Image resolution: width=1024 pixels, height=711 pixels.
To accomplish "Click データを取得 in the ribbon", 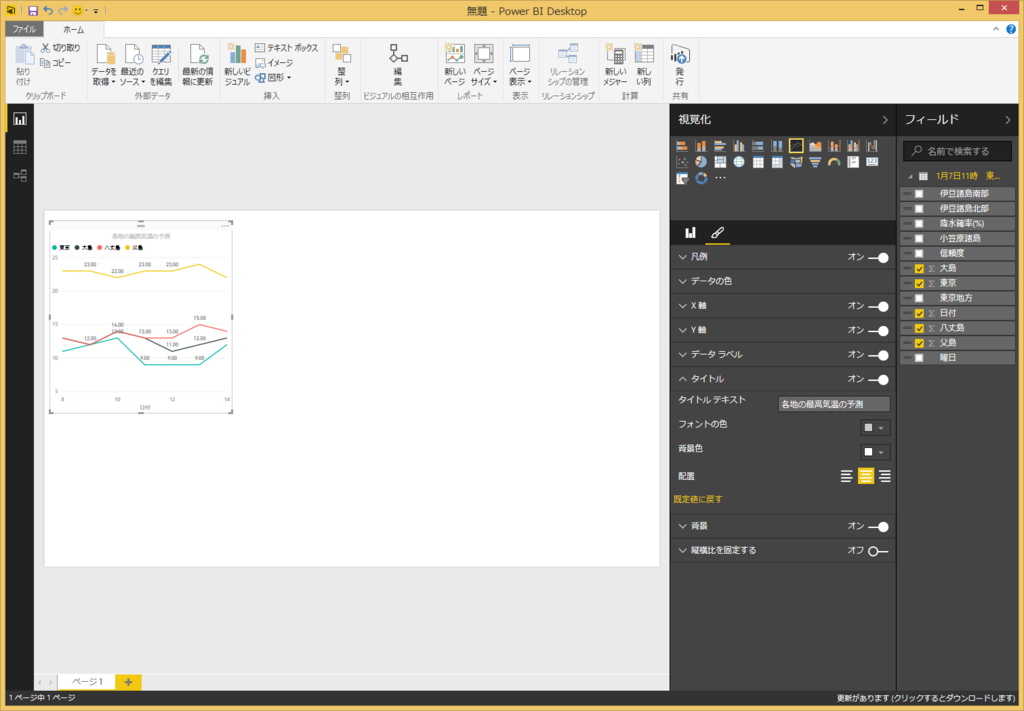I will [x=104, y=65].
